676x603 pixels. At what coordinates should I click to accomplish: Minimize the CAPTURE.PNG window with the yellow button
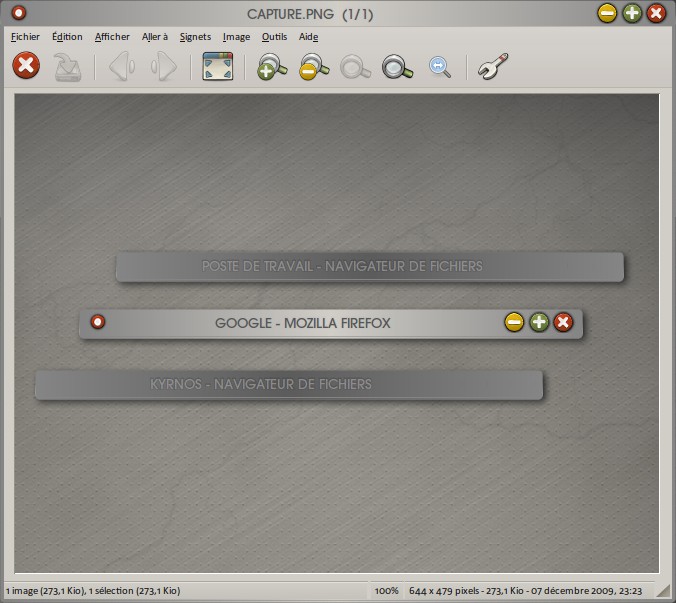coord(607,13)
